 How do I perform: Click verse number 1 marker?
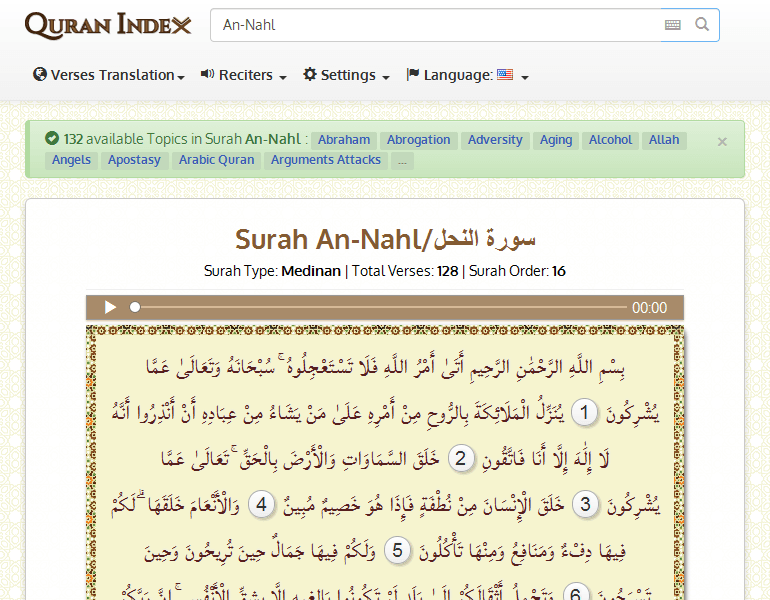click(584, 412)
